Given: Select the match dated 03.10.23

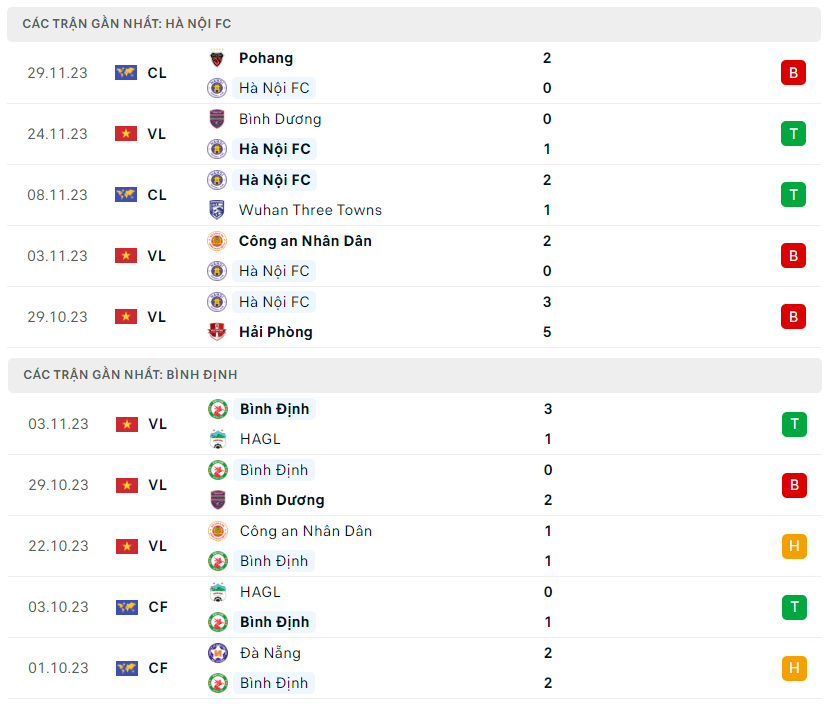Looking at the screenshot, I should (58, 607).
